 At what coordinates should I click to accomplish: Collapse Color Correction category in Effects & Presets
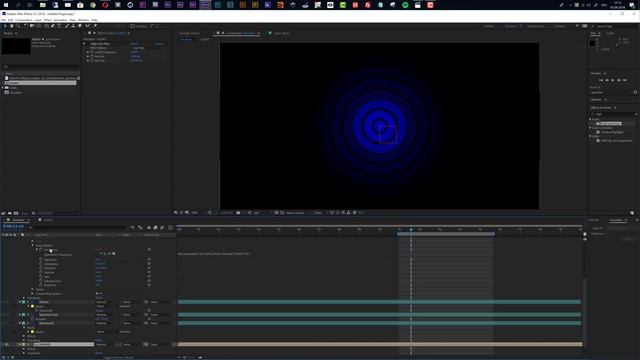(590, 128)
